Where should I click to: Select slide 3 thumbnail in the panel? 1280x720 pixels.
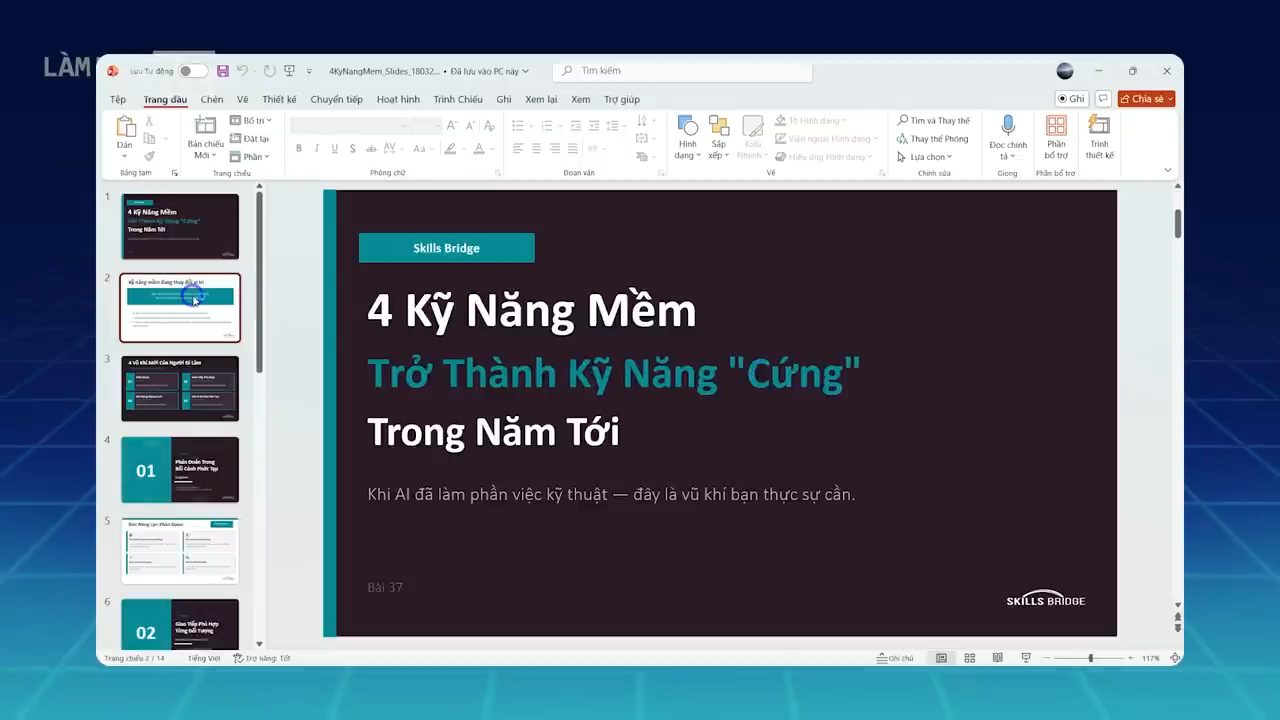(x=180, y=389)
